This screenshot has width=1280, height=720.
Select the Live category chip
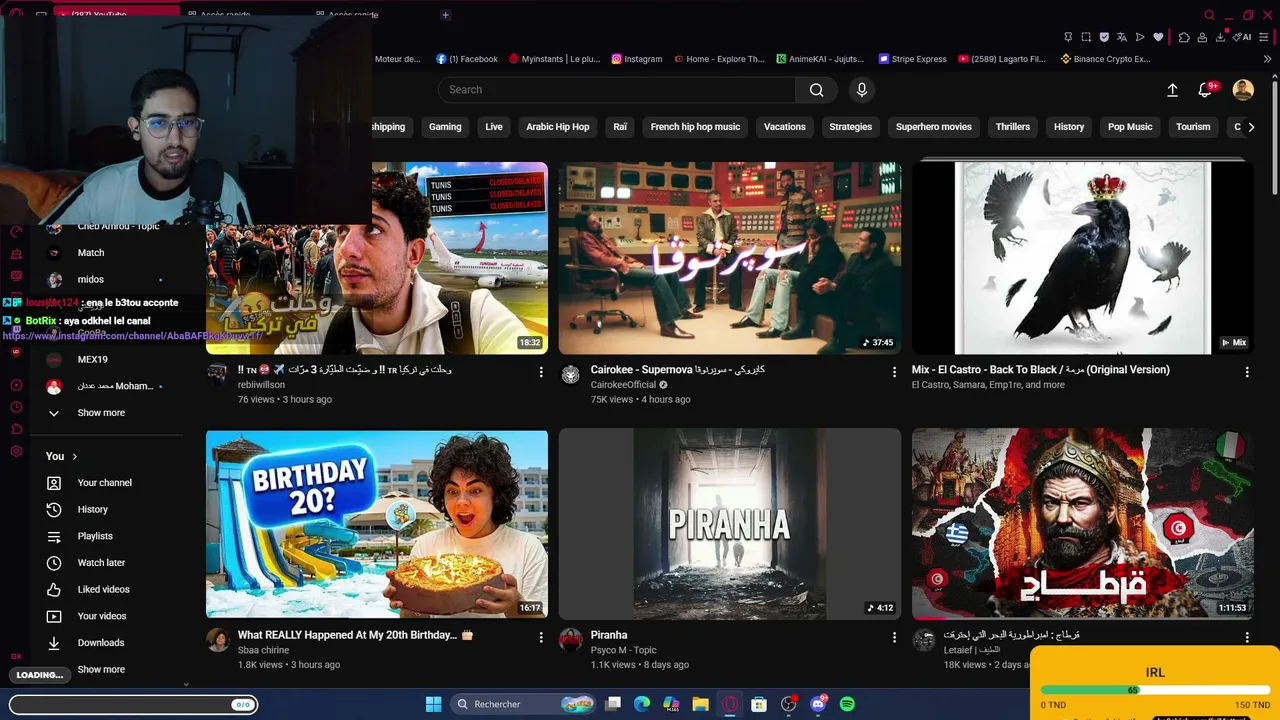pyautogui.click(x=494, y=127)
